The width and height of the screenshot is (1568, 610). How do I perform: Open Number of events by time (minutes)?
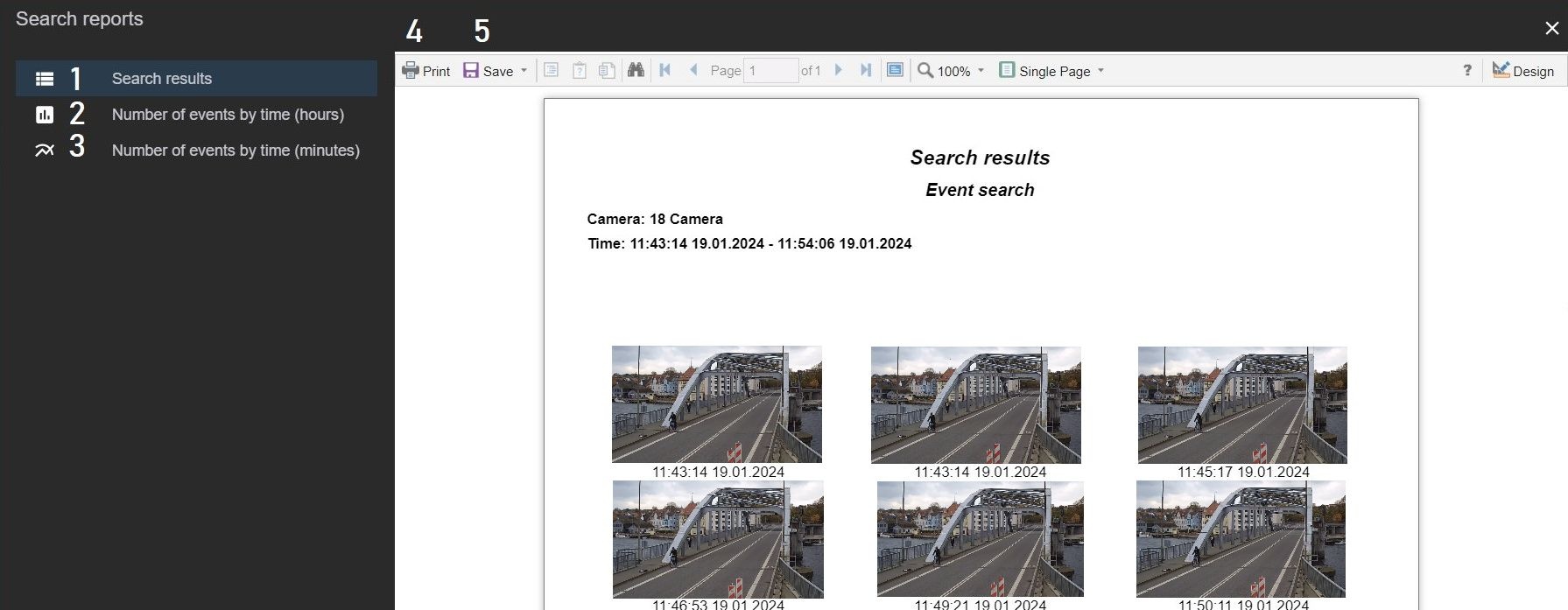tap(236, 151)
